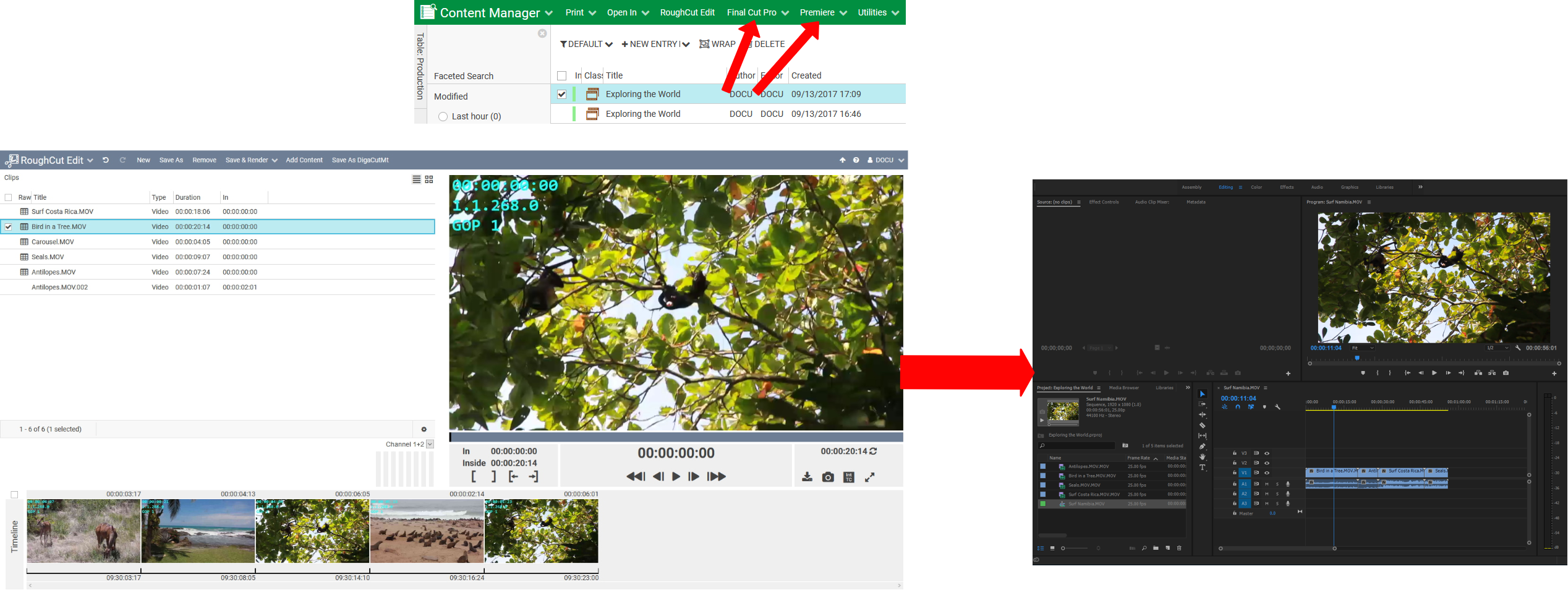Click the set mark-in bracket icon
Image resolution: width=1568 pixels, height=595 pixels.
pos(474,476)
